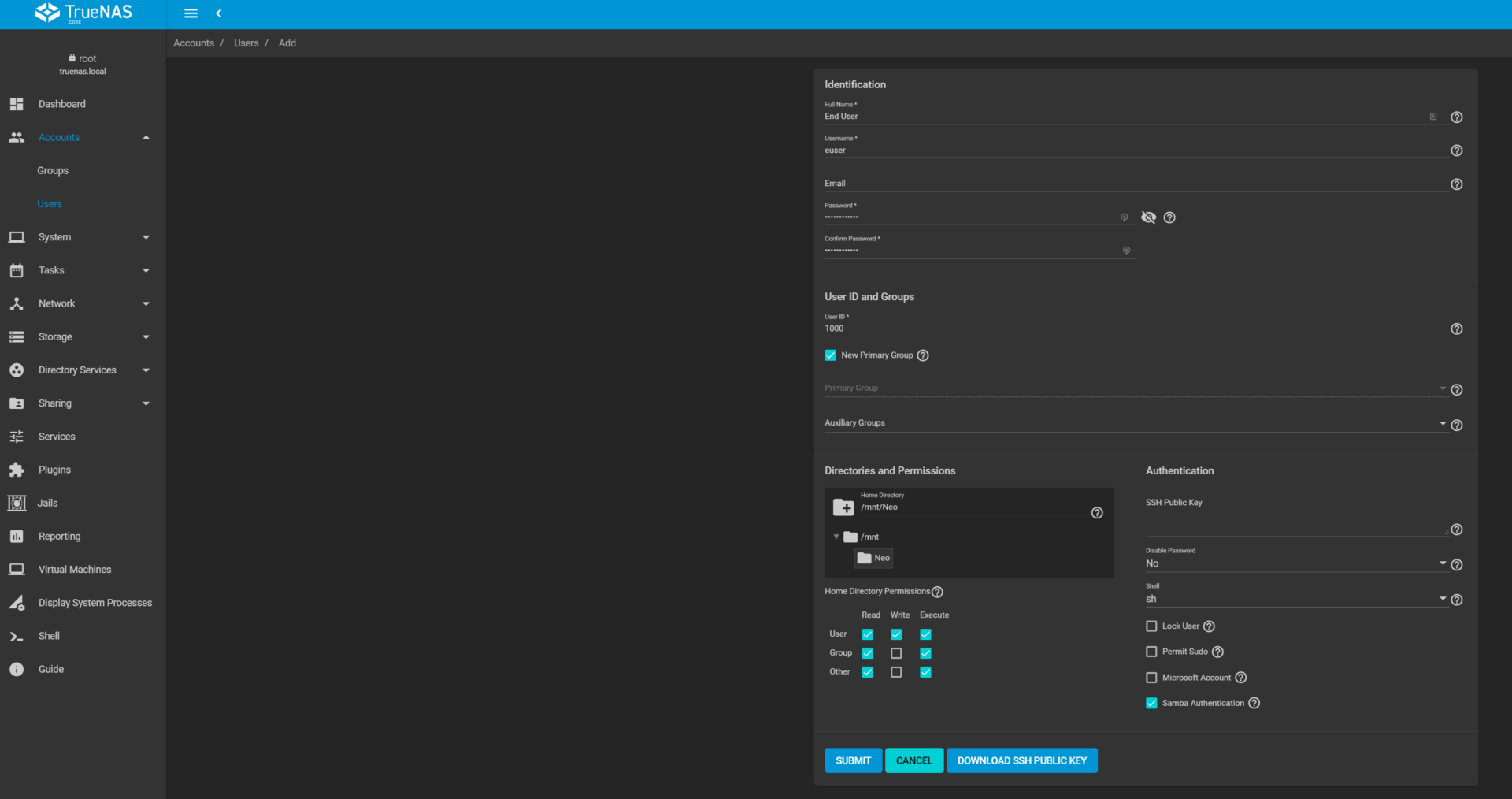
Task: Click the Jails icon in sidebar
Action: 17,503
